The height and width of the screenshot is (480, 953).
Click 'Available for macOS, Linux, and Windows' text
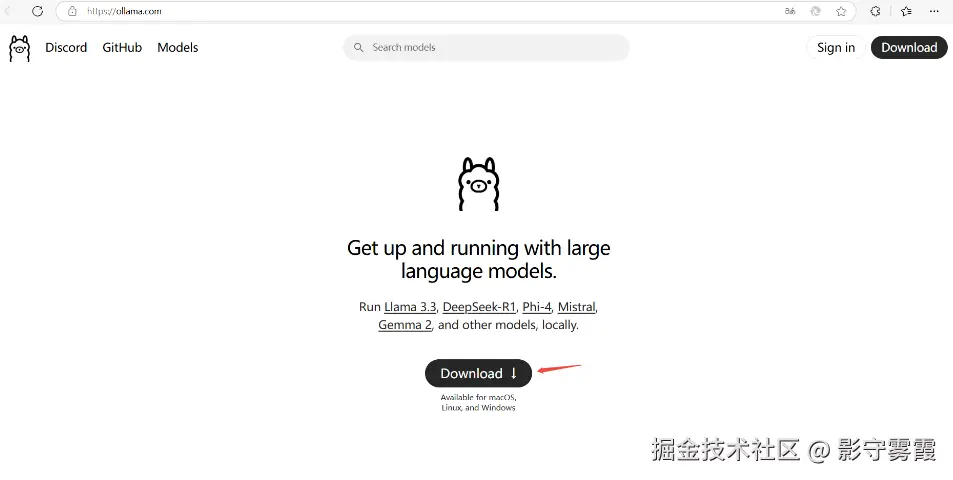pos(478,403)
